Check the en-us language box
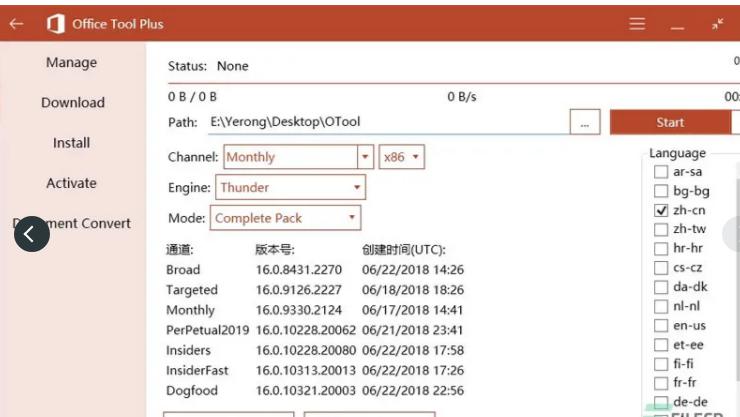740x417 pixels. [661, 325]
